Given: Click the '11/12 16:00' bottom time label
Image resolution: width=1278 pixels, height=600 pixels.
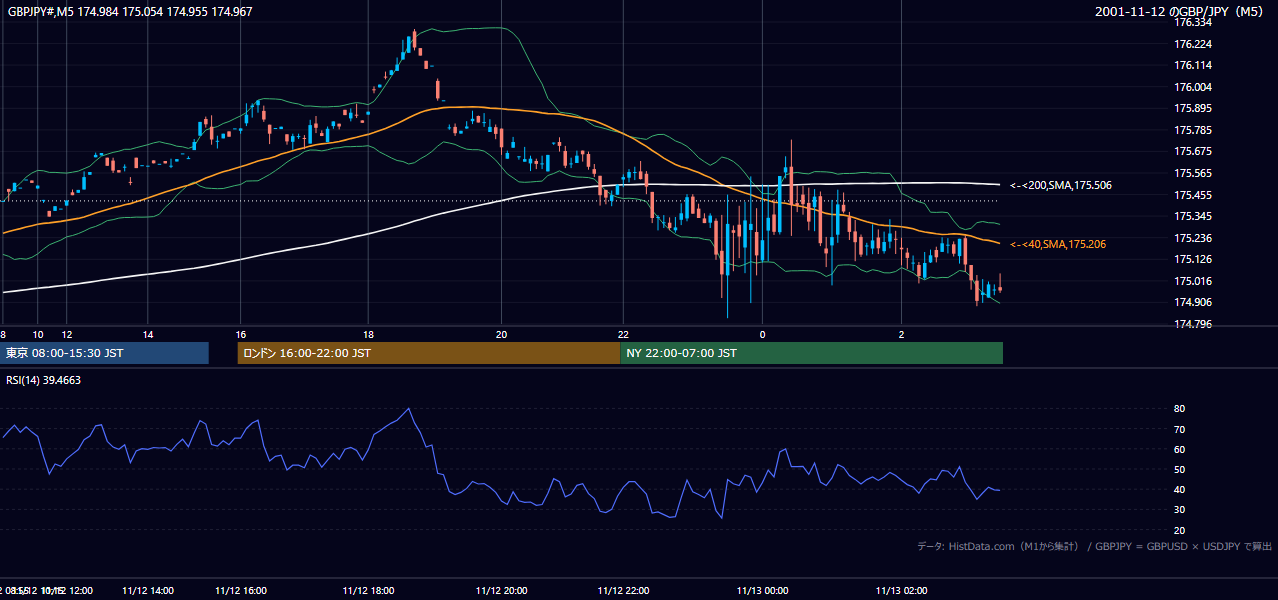Looking at the screenshot, I should (x=241, y=591).
